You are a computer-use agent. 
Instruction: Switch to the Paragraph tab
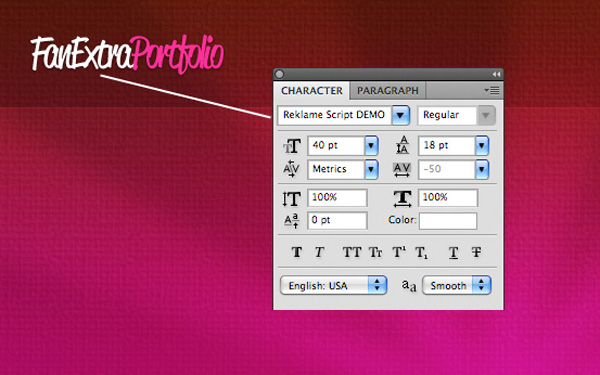point(388,91)
